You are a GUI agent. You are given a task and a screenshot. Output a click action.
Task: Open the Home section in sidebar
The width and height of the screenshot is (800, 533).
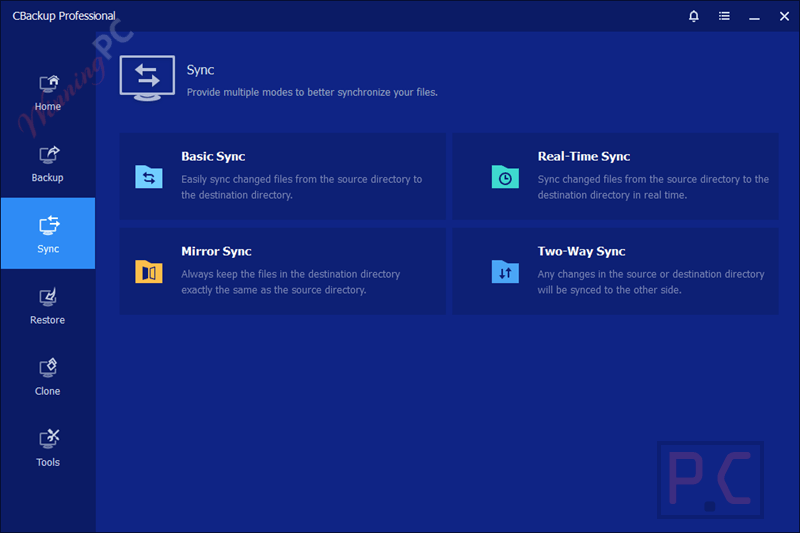(x=48, y=93)
